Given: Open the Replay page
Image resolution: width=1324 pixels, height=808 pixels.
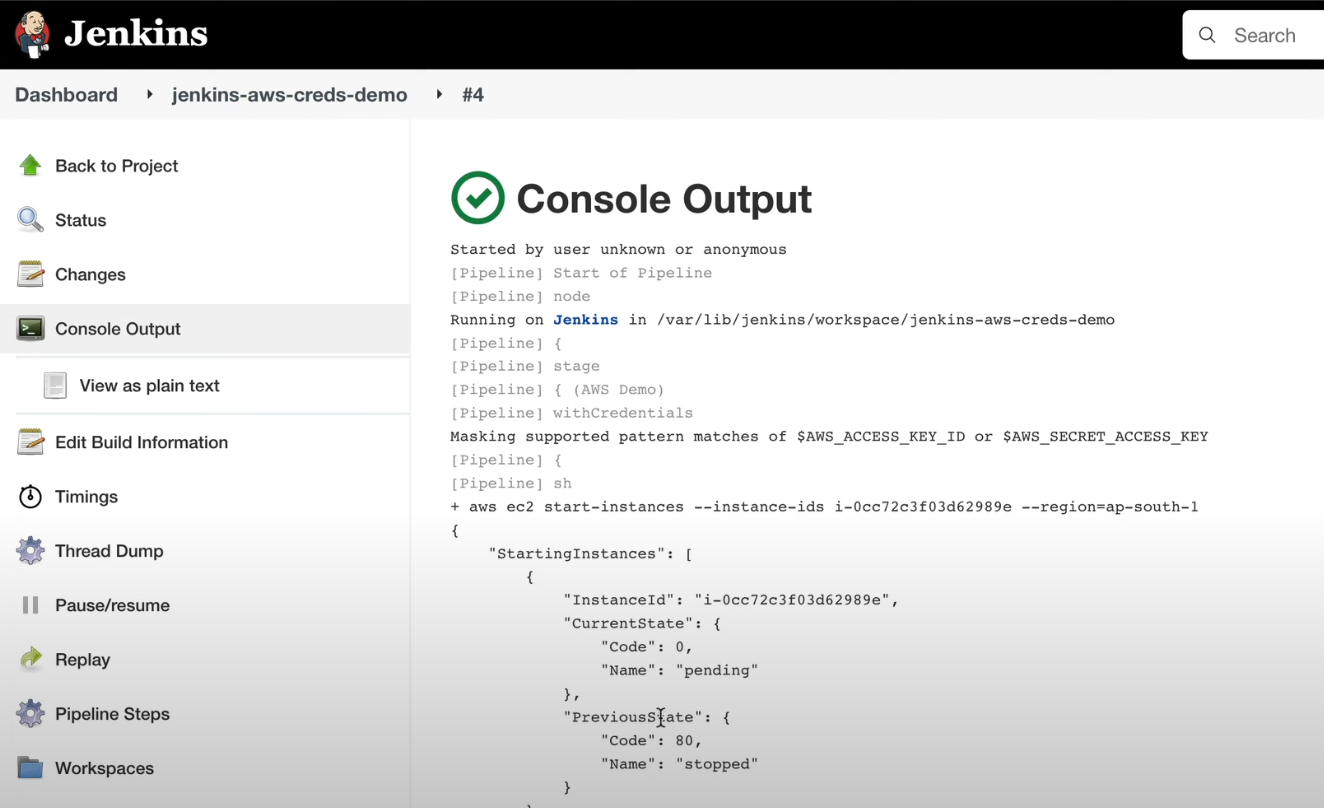Looking at the screenshot, I should pos(83,660).
